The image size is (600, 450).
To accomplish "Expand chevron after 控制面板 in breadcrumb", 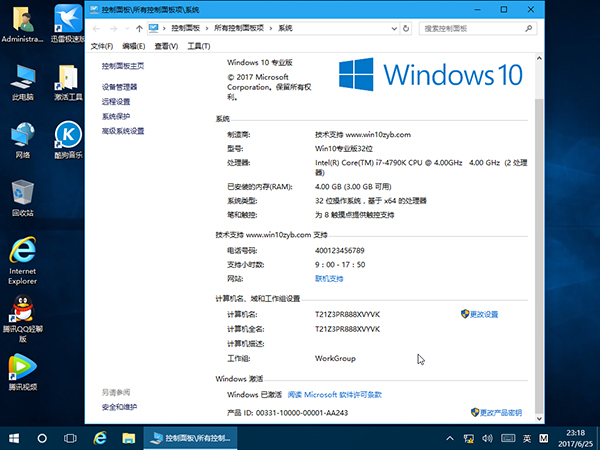I will click(208, 28).
